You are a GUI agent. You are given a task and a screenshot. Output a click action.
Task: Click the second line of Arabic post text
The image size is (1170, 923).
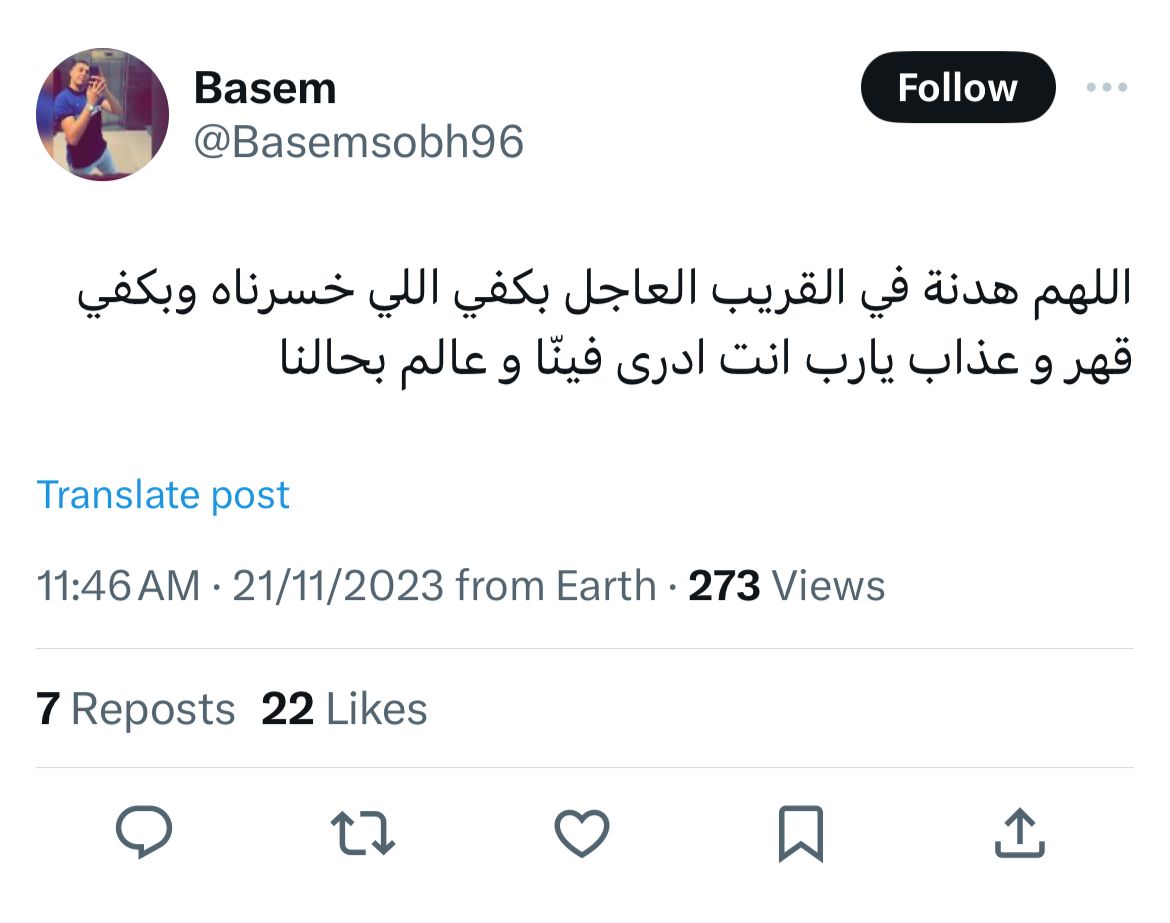pos(703,358)
